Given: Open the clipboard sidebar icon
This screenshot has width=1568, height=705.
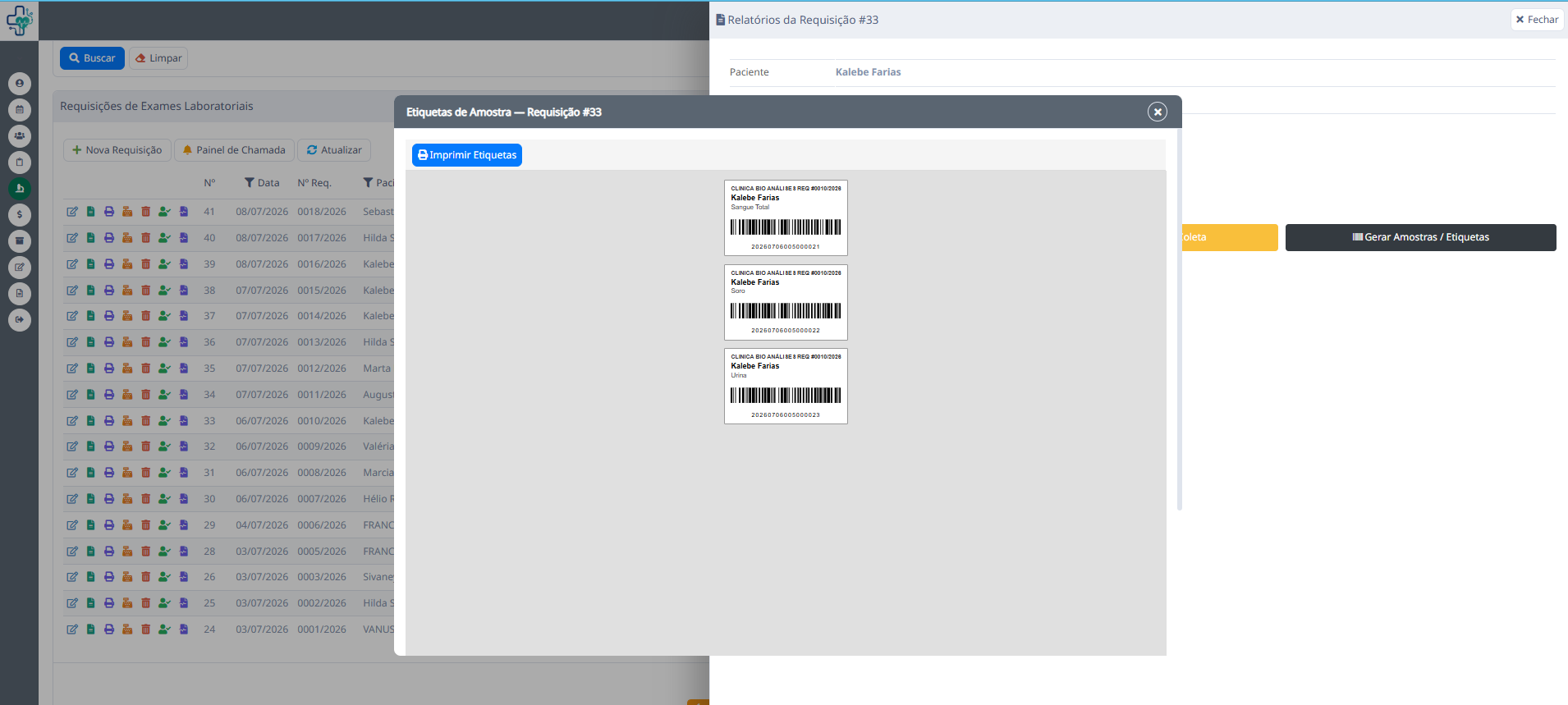Looking at the screenshot, I should (20, 163).
